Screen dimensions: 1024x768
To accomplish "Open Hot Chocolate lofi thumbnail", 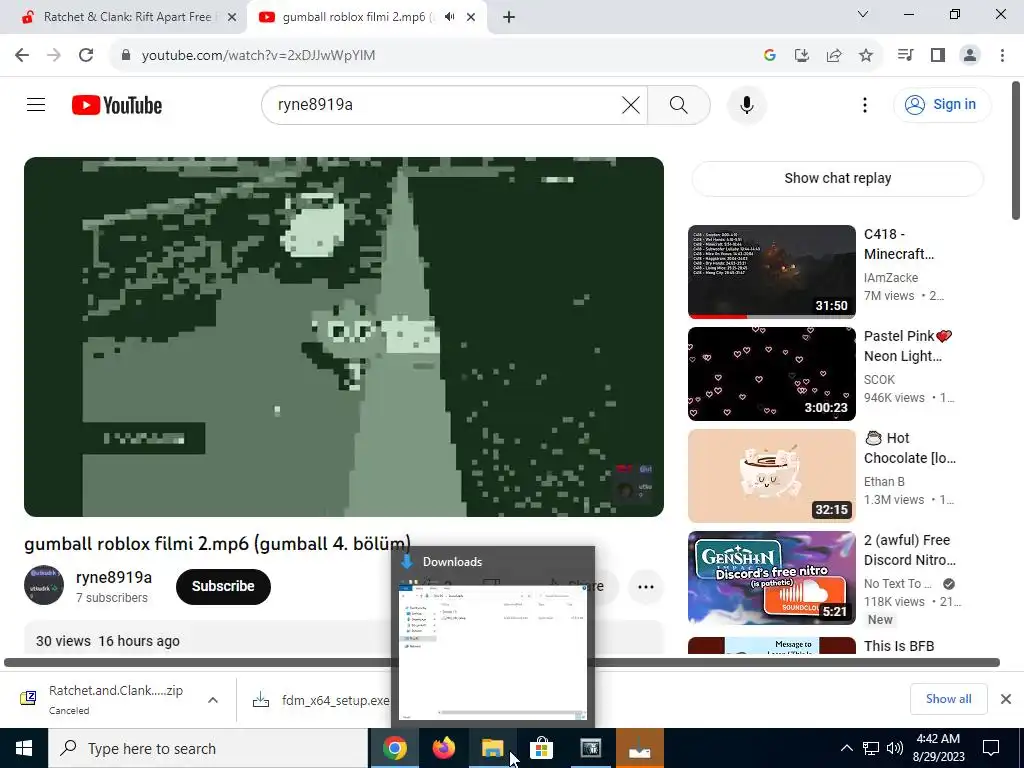I will tap(771, 475).
